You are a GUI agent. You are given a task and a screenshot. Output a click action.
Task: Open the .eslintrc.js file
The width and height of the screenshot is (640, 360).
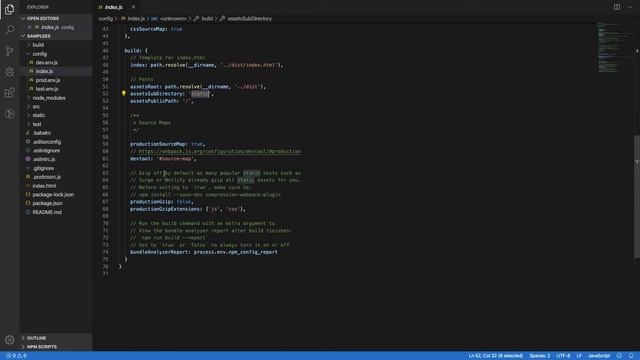(44, 159)
